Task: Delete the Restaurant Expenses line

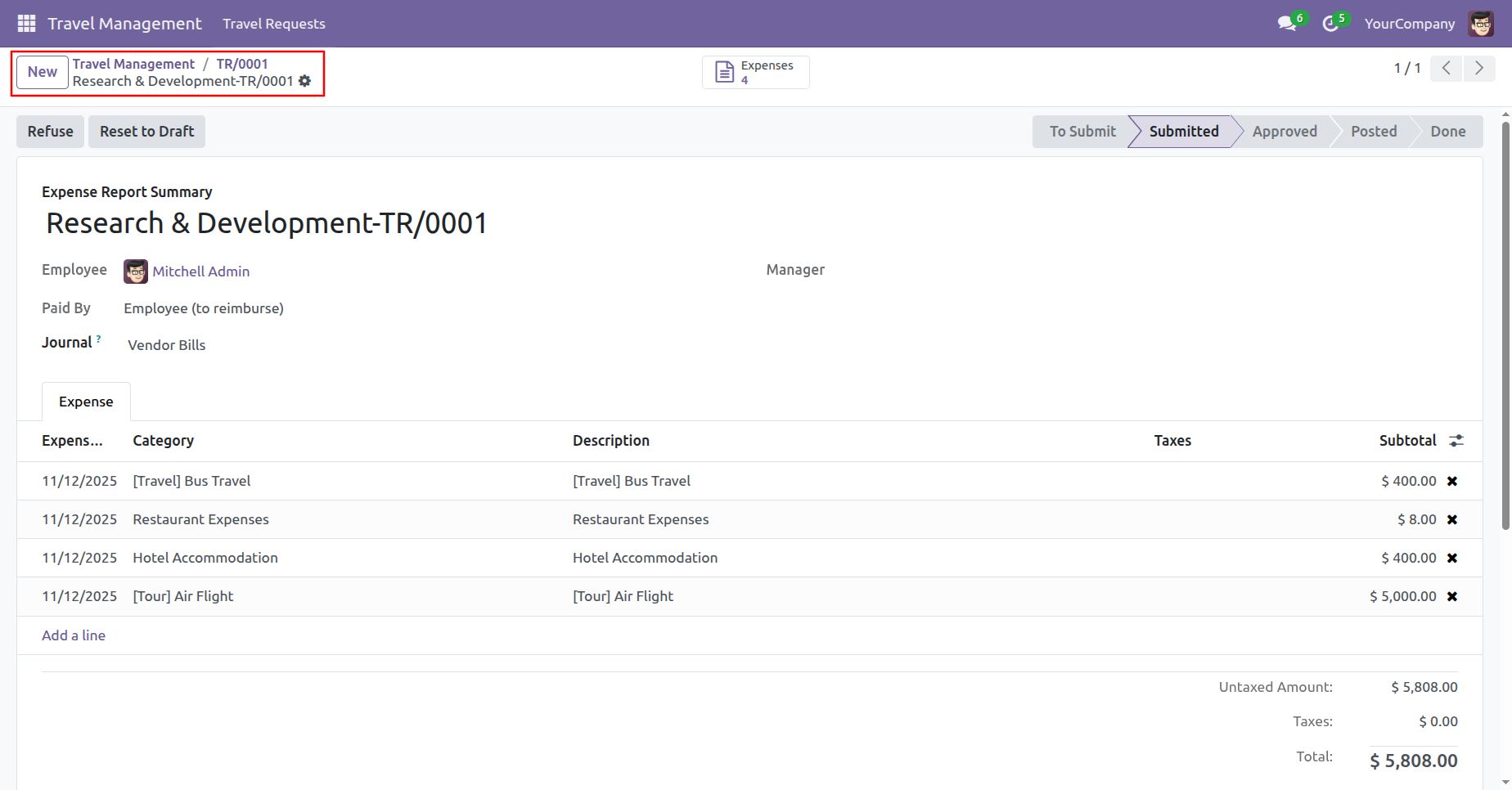Action: [x=1452, y=519]
